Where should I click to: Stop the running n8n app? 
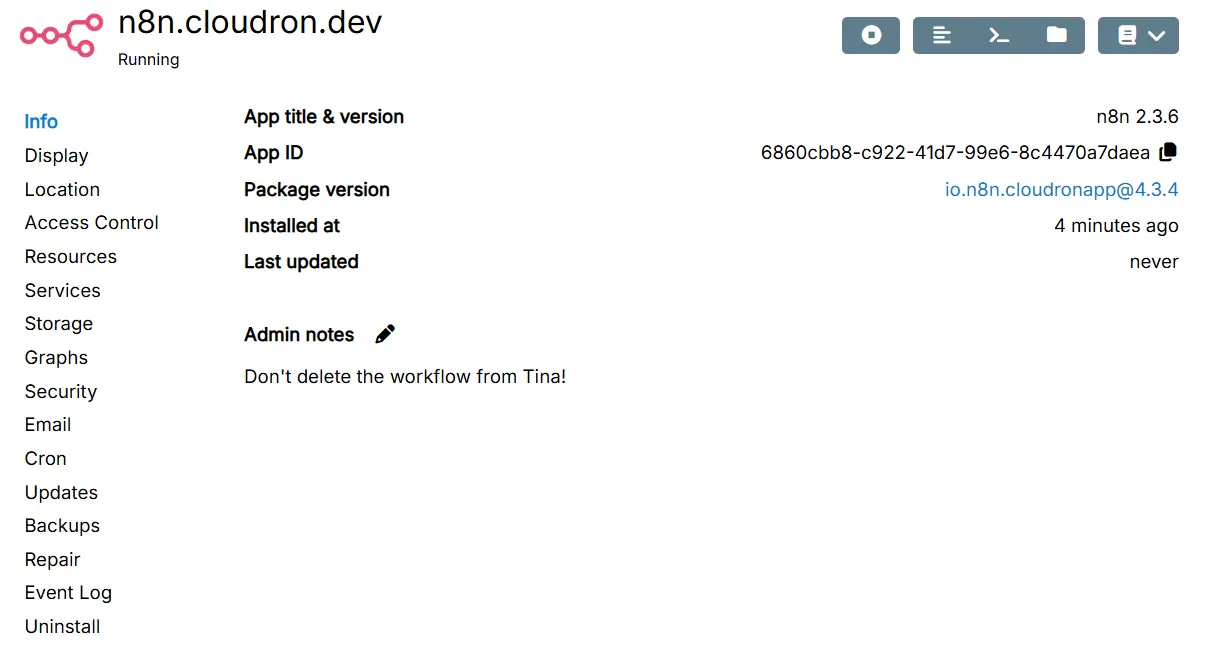tap(871, 35)
